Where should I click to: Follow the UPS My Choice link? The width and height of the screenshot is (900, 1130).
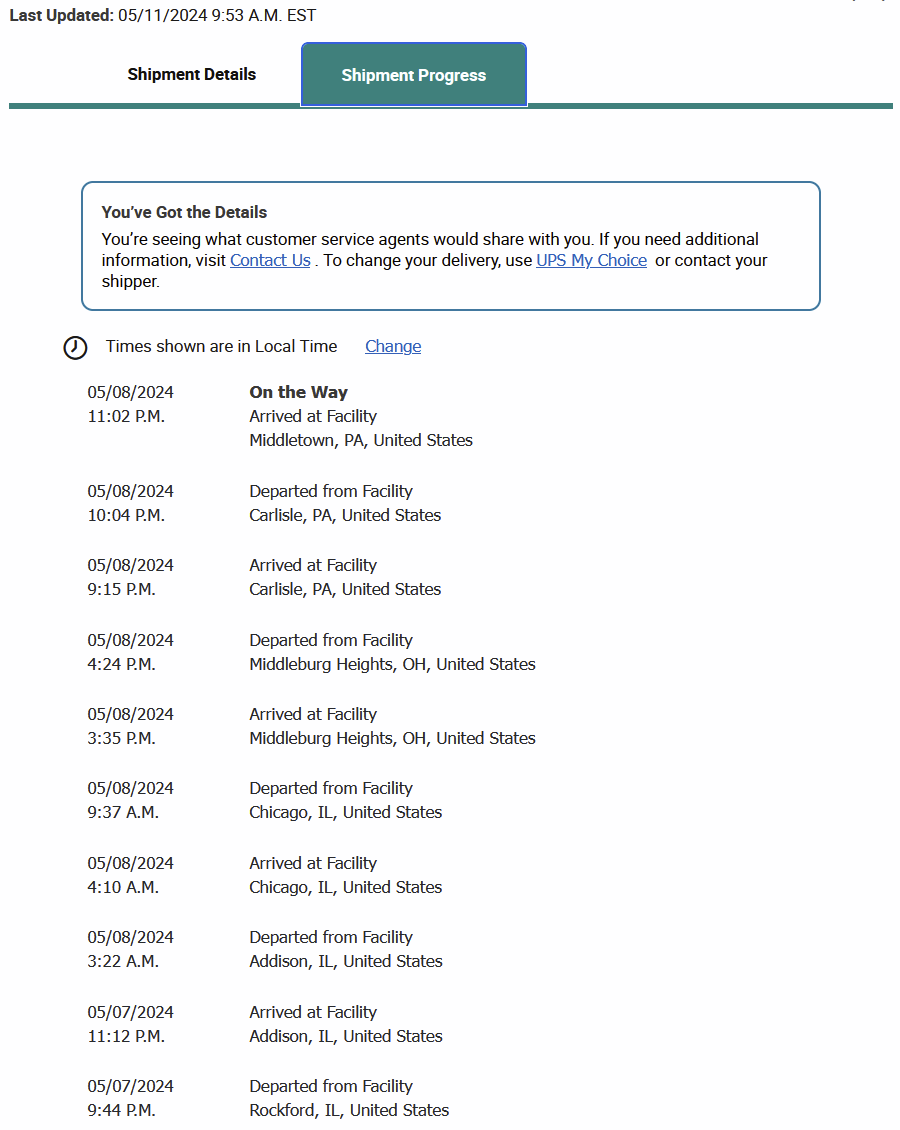[591, 260]
